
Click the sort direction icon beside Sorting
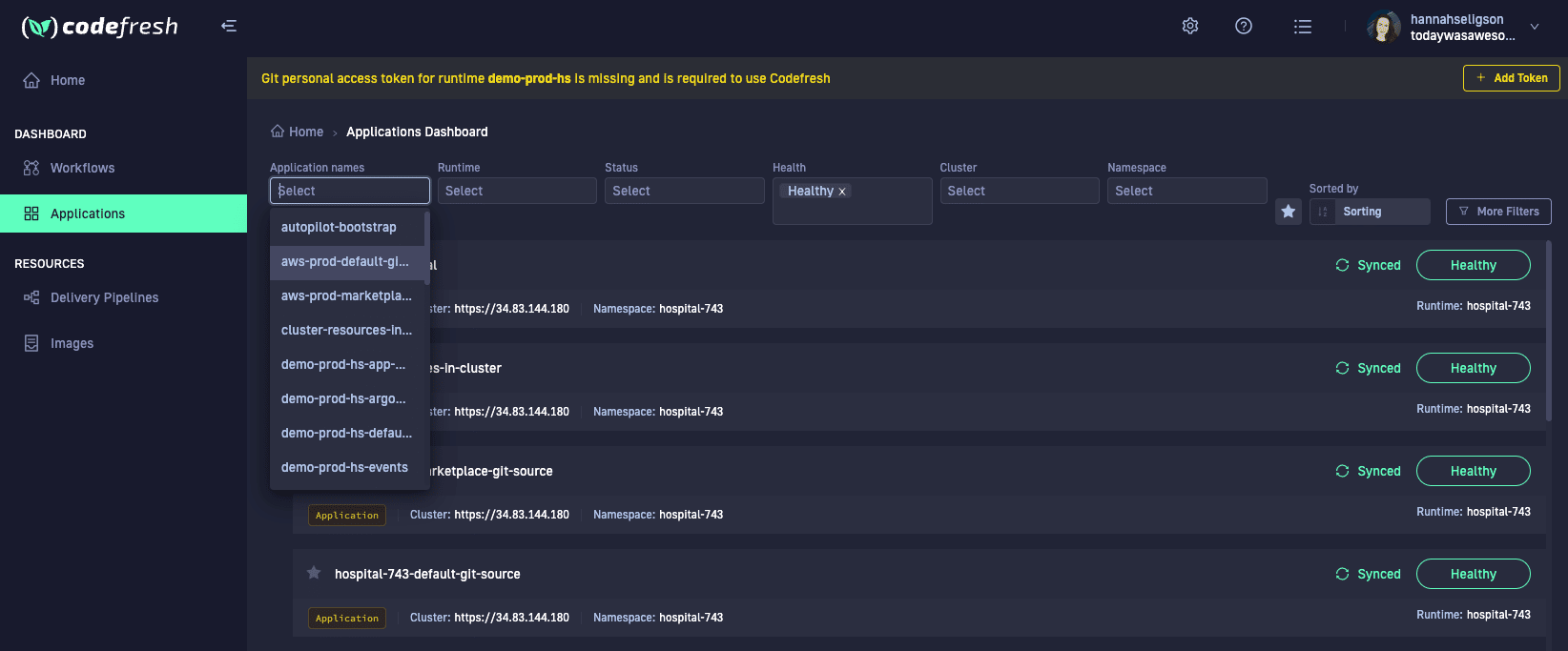point(1323,212)
